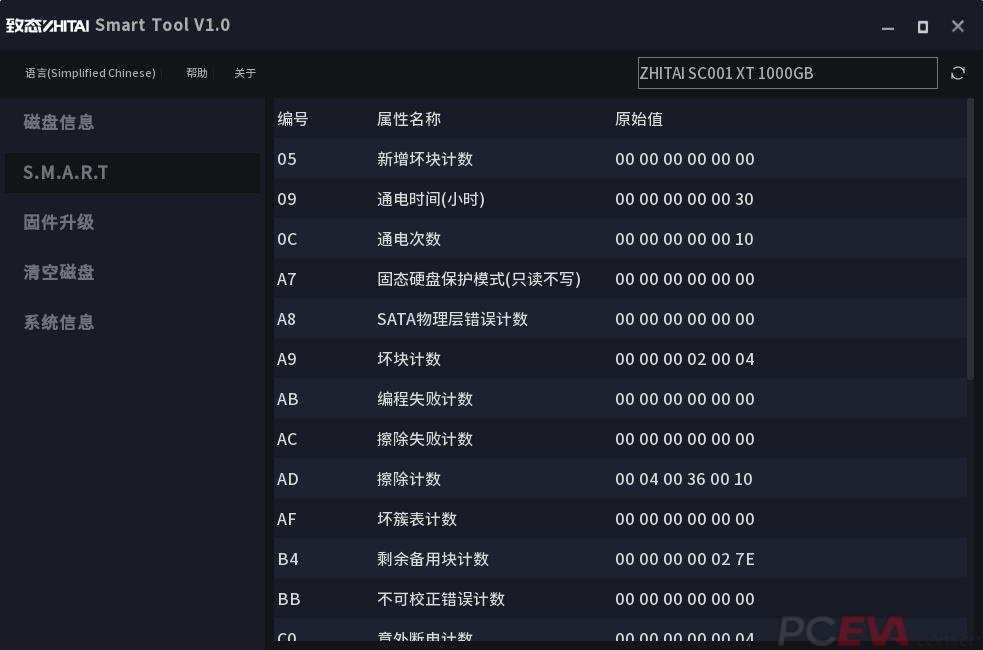Image resolution: width=983 pixels, height=650 pixels.
Task: Select row A9 坏块计数
Action: coord(500,359)
